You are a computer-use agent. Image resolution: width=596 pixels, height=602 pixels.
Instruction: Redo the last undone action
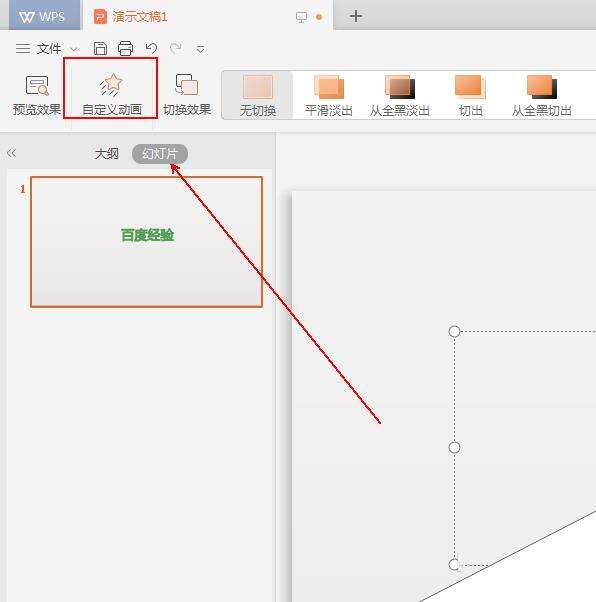tap(176, 48)
